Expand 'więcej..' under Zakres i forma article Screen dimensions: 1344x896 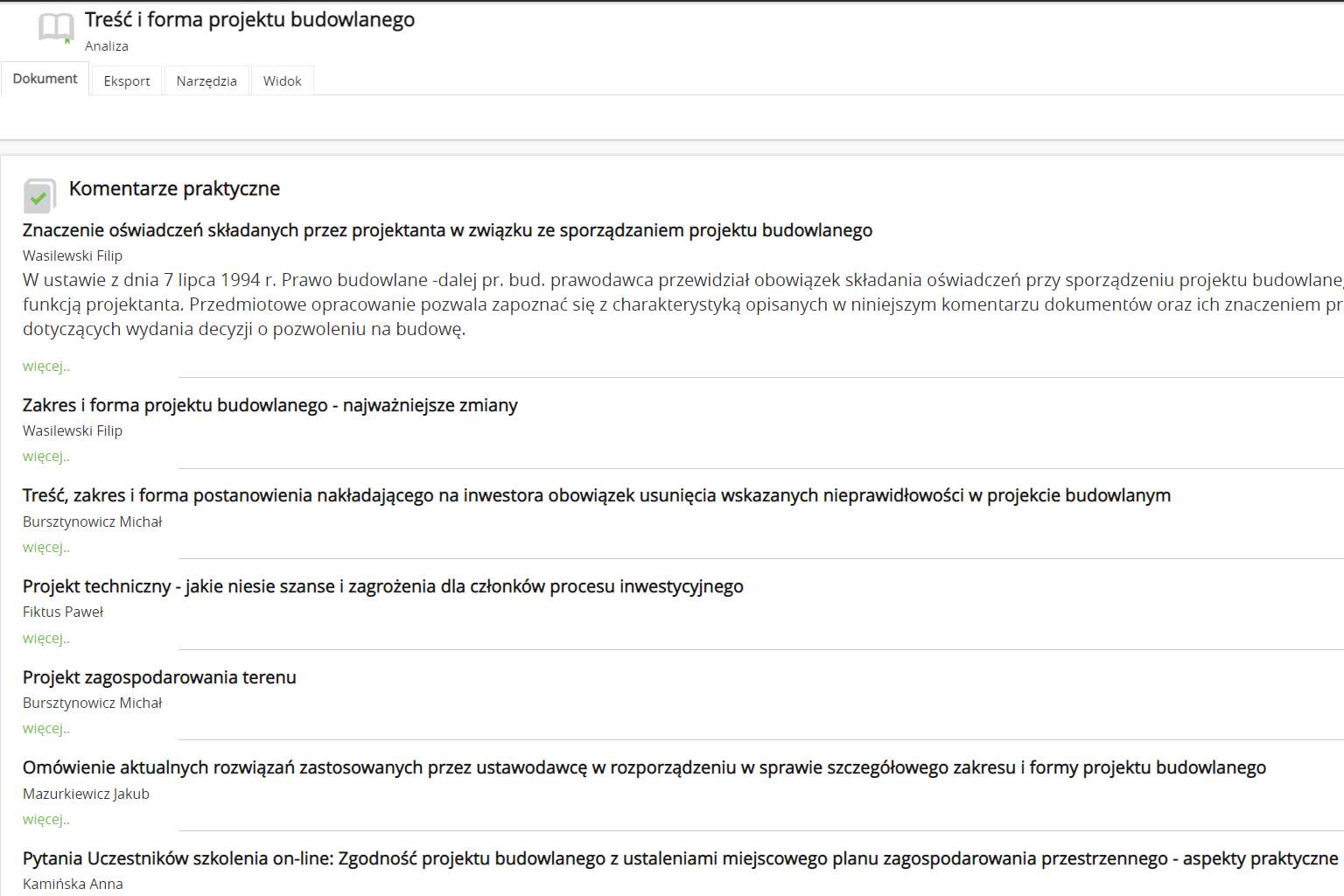pos(45,457)
